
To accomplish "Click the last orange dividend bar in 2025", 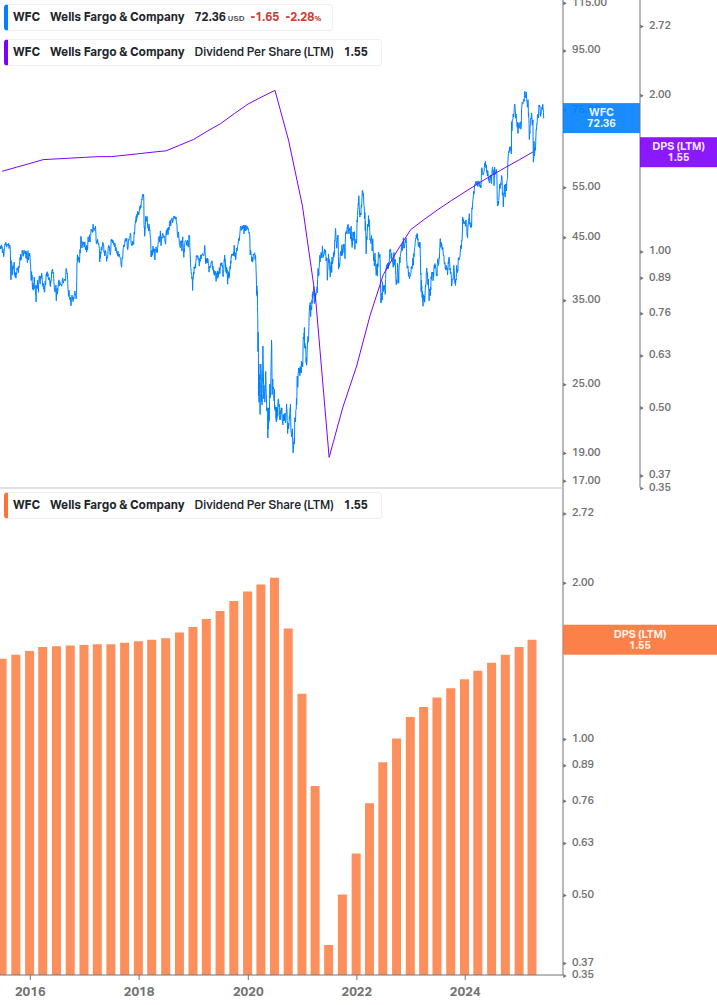I will tap(532, 807).
